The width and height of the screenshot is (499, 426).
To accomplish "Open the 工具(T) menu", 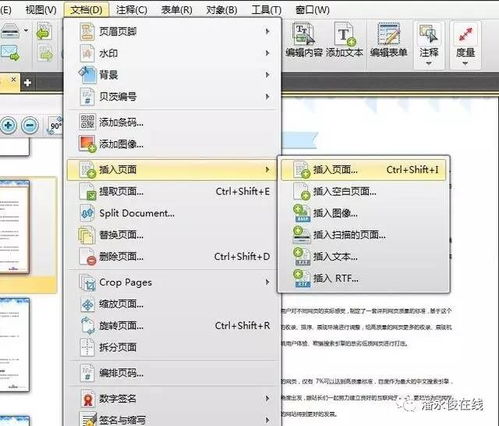I will pyautogui.click(x=266, y=10).
